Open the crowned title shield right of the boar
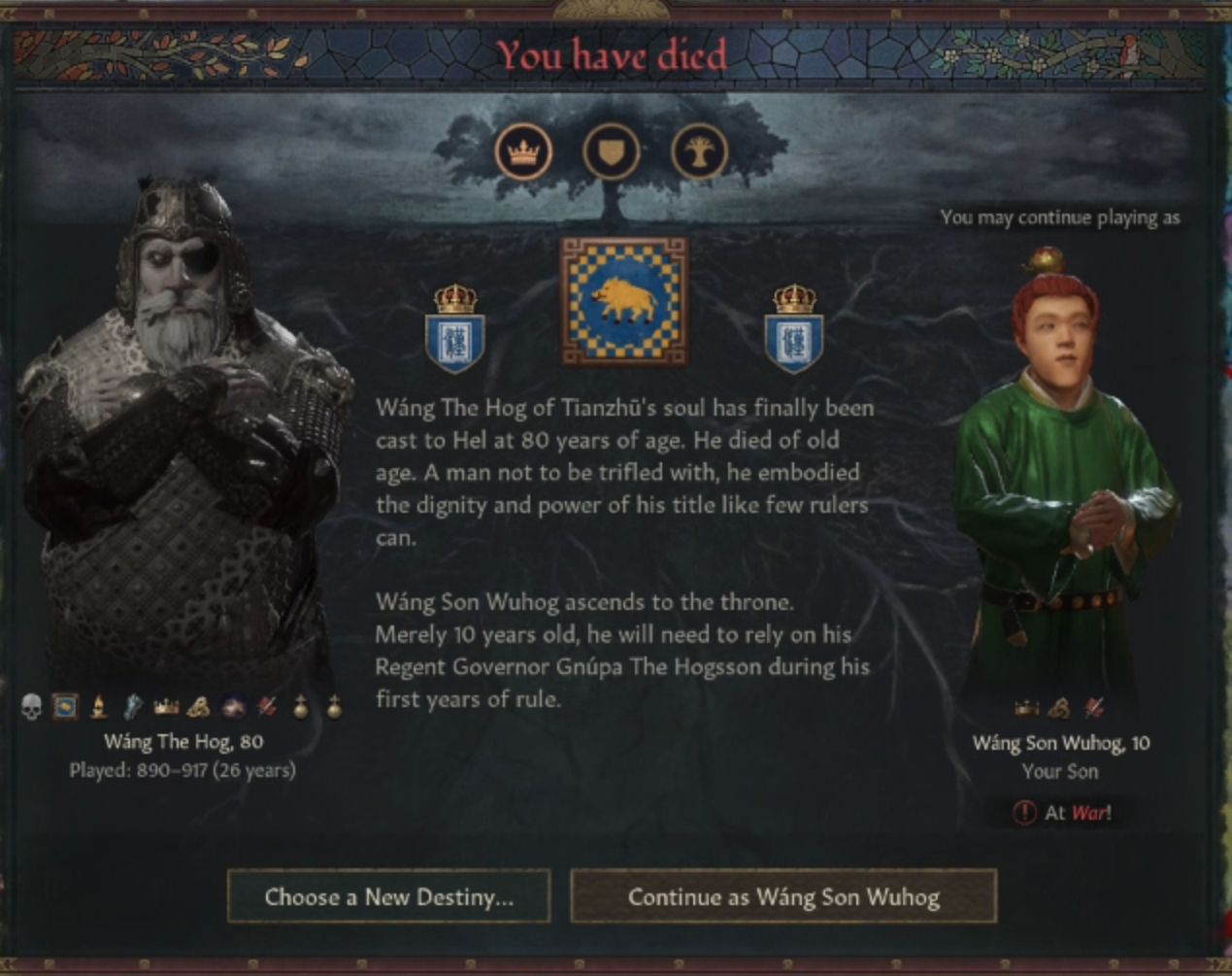The image size is (1232, 976). pyautogui.click(x=794, y=328)
